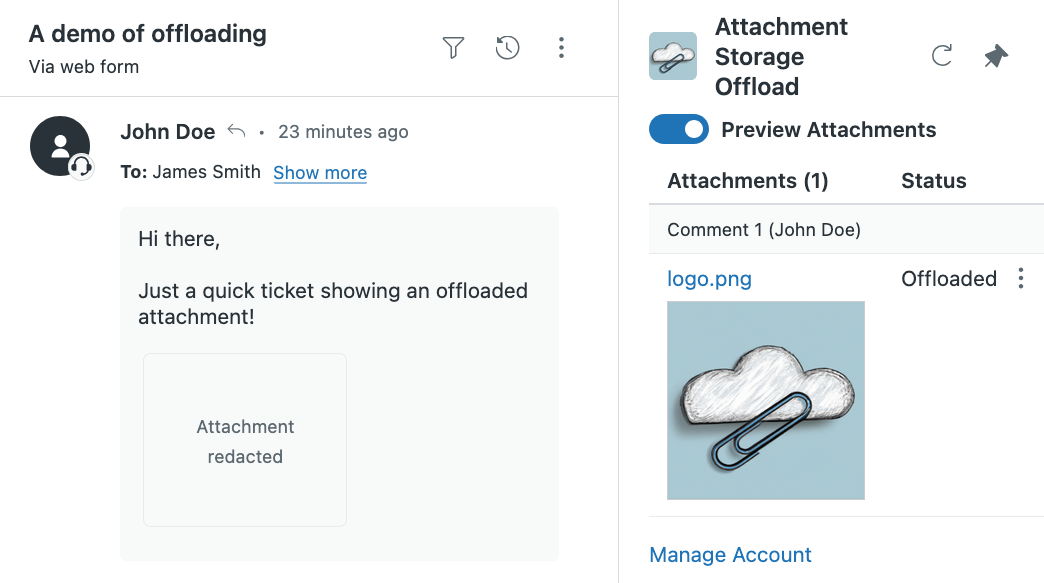Show ticket events history clock icon
This screenshot has width=1044, height=583.
coord(507,47)
